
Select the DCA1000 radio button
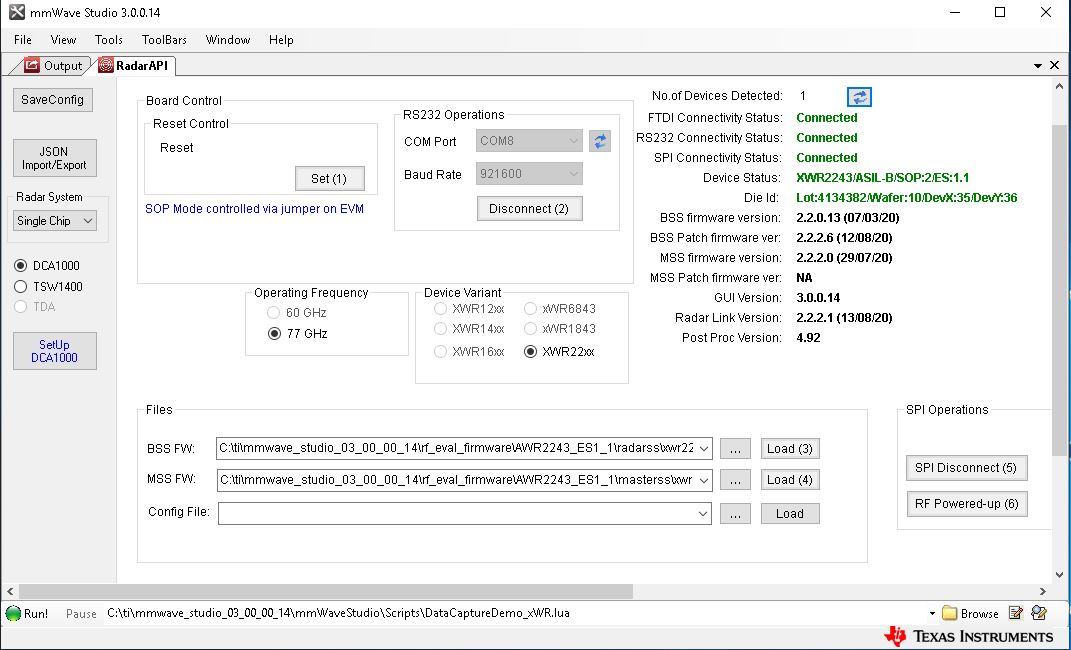pyautogui.click(x=20, y=266)
